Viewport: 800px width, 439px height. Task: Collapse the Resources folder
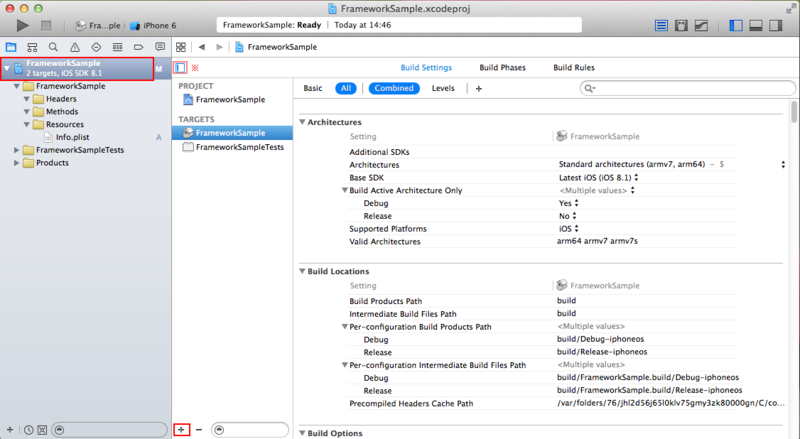click(27, 125)
